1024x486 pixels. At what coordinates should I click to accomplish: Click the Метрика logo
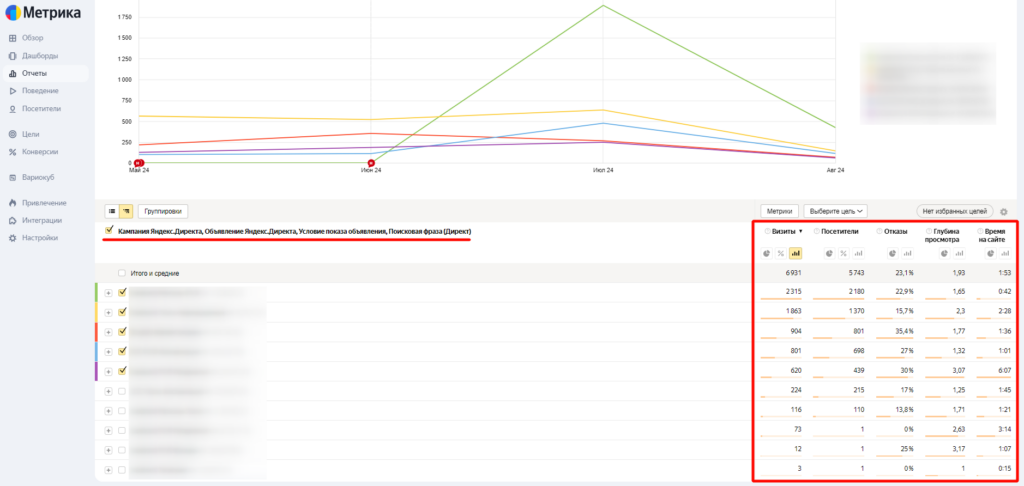43,12
